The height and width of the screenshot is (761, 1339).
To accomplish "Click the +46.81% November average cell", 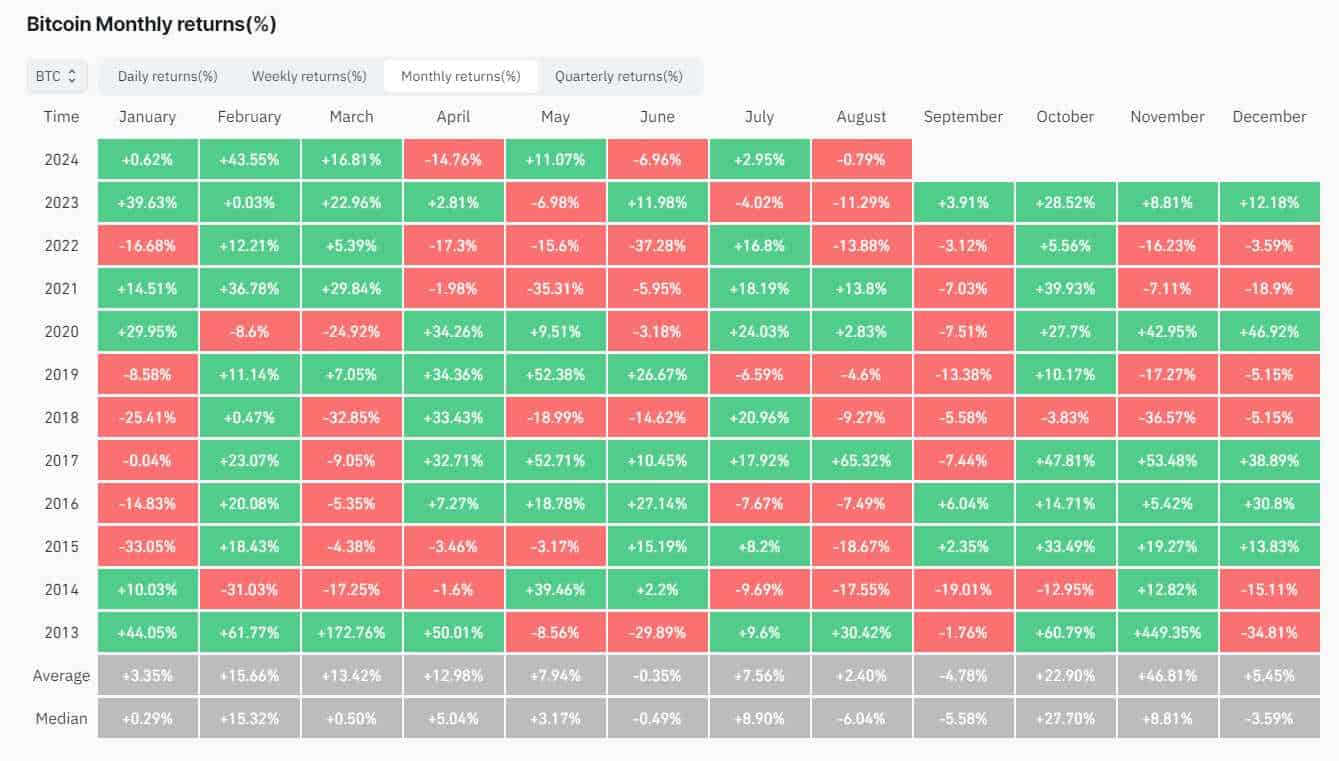I will click(x=1167, y=675).
